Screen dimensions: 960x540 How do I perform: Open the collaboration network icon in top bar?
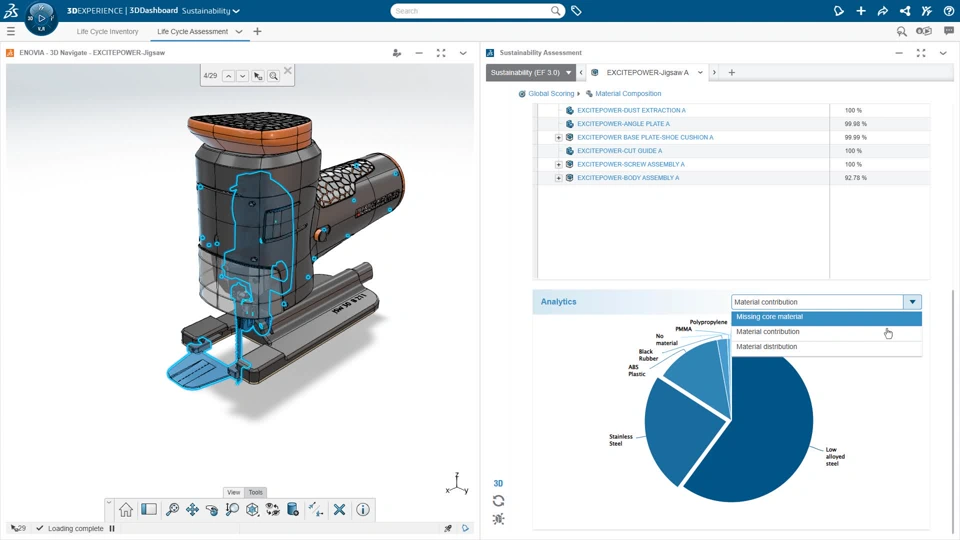point(905,11)
